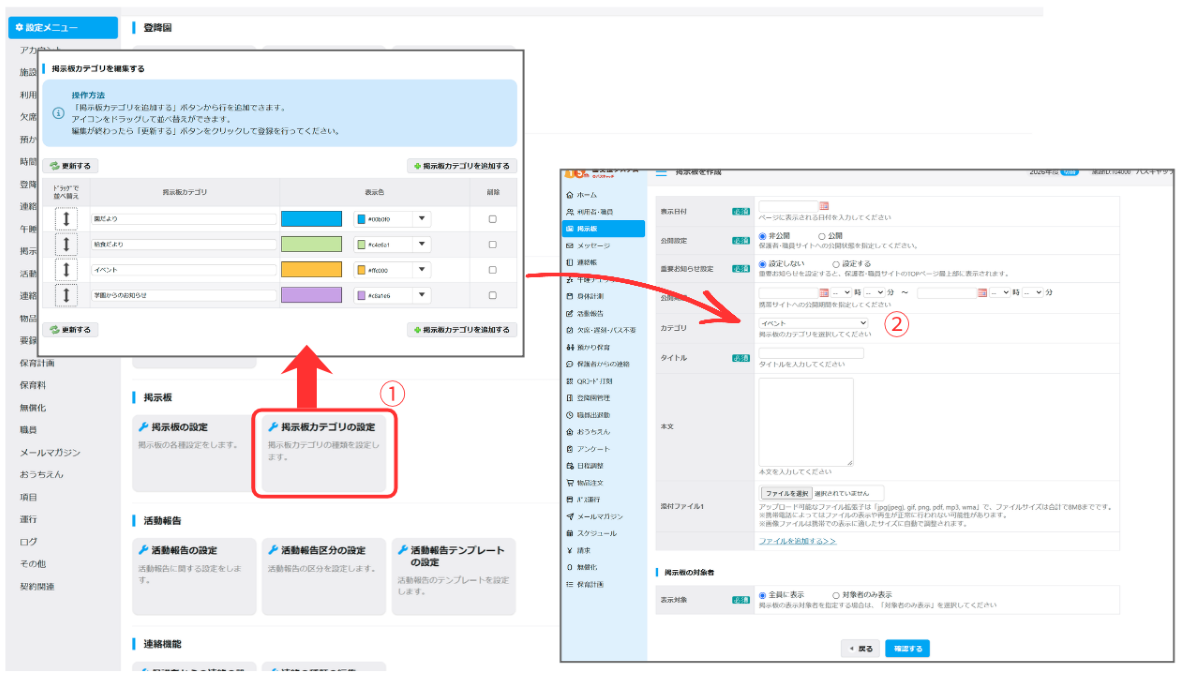Click the drag handle for 給食だより row
Screen dimensions: 1200x675
tap(65, 244)
